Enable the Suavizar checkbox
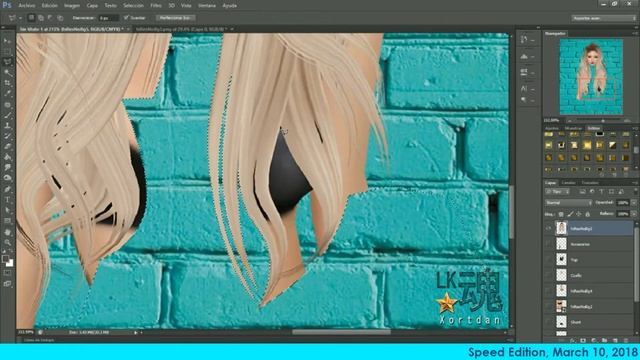Viewport: 640px width, 360px height. (x=126, y=18)
